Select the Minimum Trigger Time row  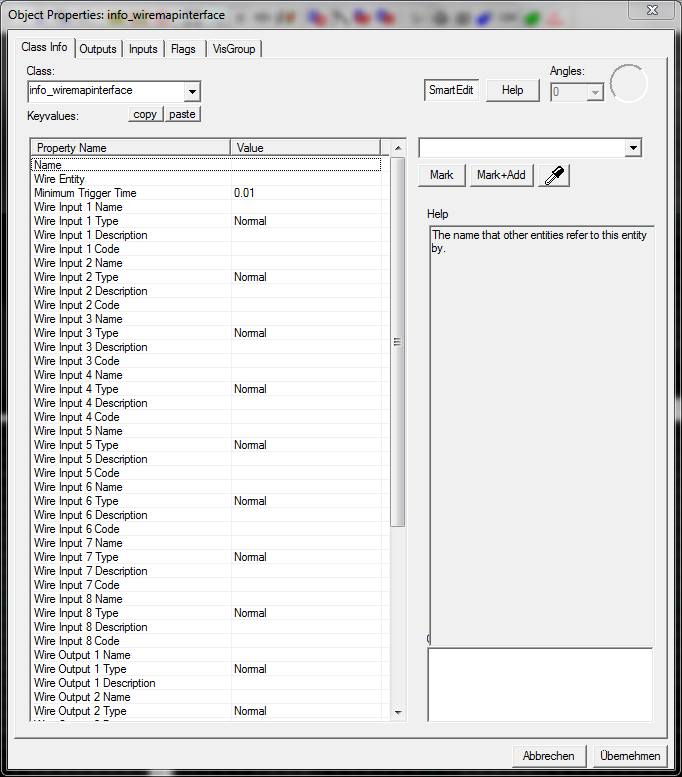(x=206, y=193)
